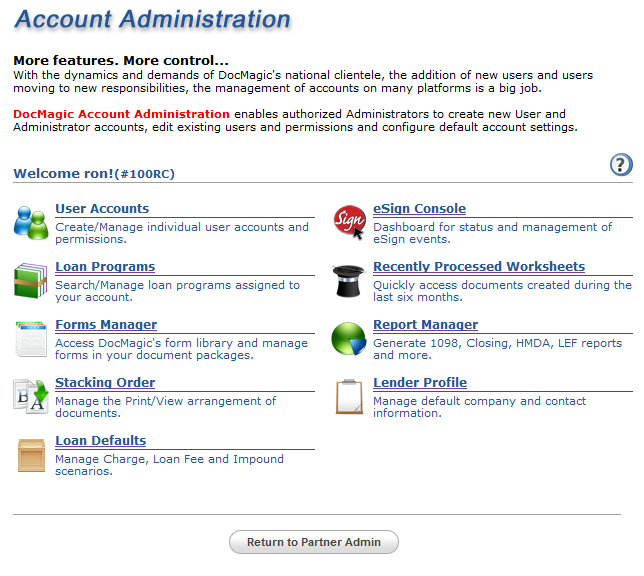This screenshot has height=576, width=644.
Task: Select the Stacking Order link
Action: pos(105,383)
